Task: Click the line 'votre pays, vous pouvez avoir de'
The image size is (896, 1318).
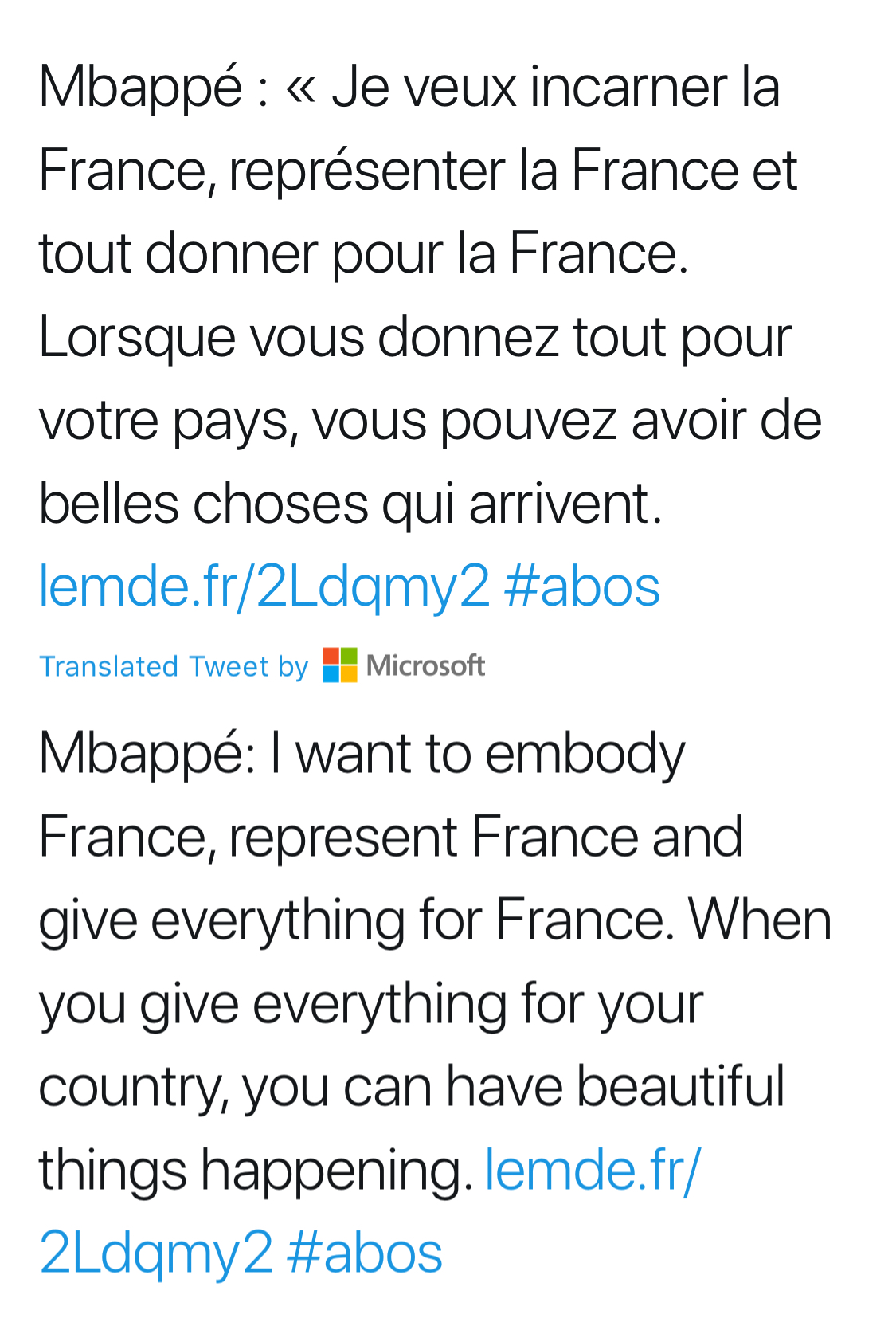Action: (430, 421)
